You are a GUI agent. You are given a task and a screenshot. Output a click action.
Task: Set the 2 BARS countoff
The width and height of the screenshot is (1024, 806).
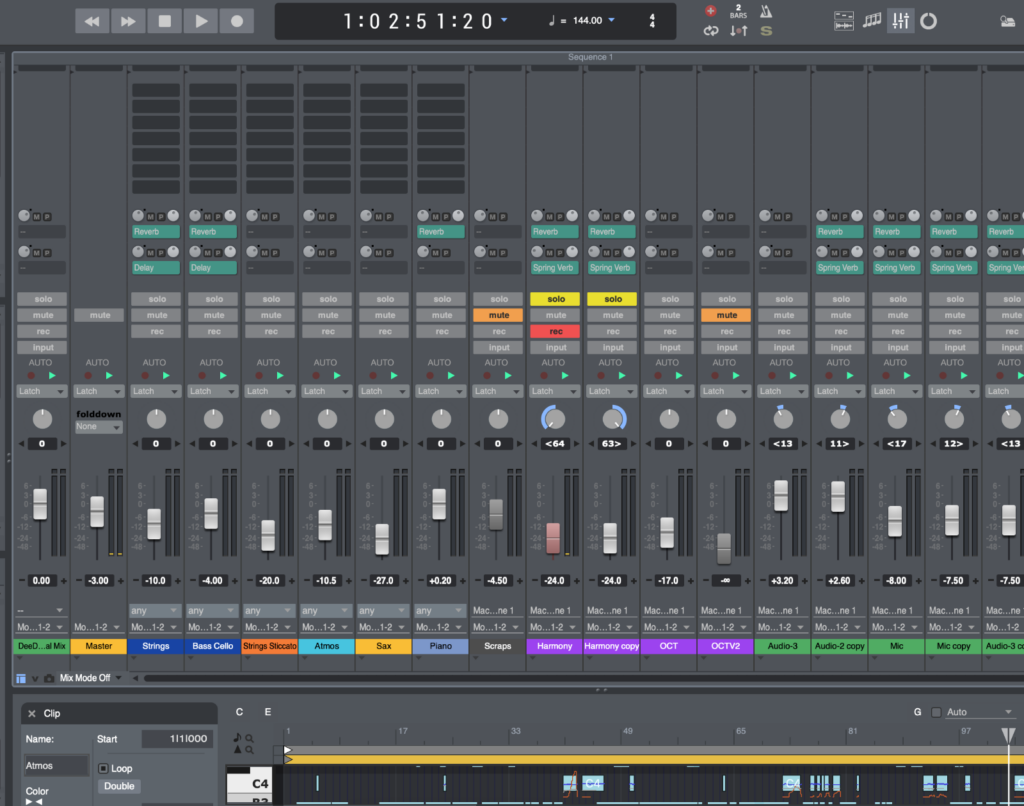click(739, 11)
